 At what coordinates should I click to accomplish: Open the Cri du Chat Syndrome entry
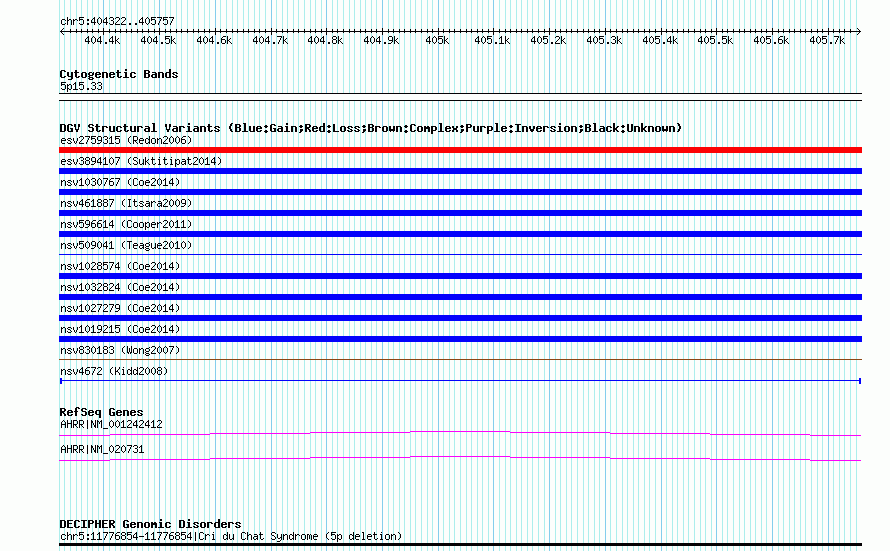click(x=231, y=536)
